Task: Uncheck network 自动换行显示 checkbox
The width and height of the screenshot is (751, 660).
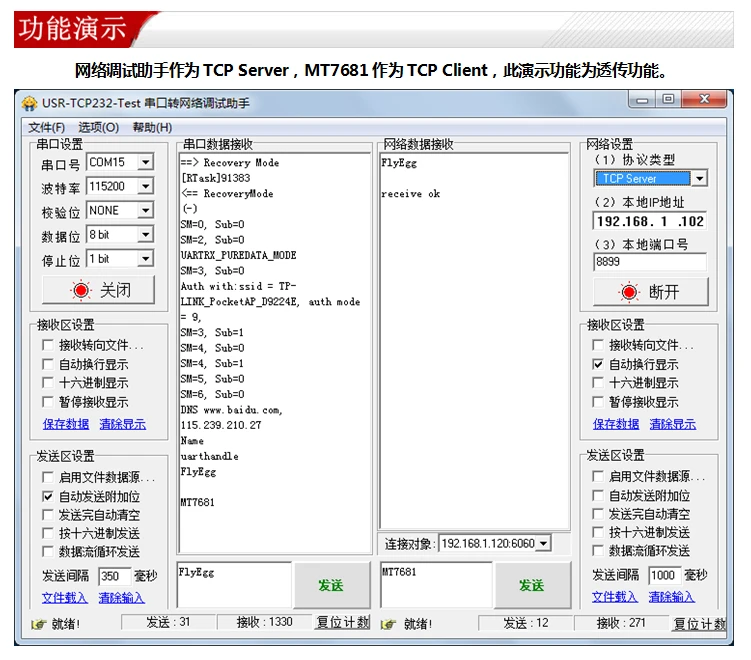Action: point(597,364)
